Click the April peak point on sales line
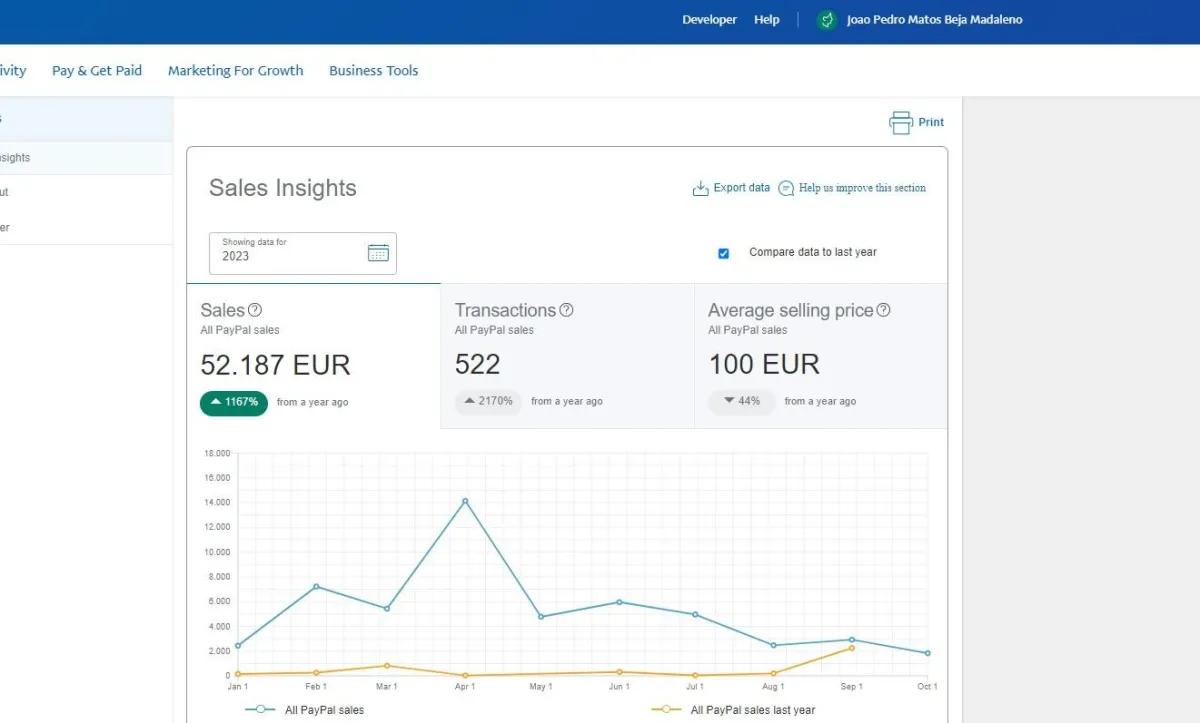 pyautogui.click(x=465, y=501)
